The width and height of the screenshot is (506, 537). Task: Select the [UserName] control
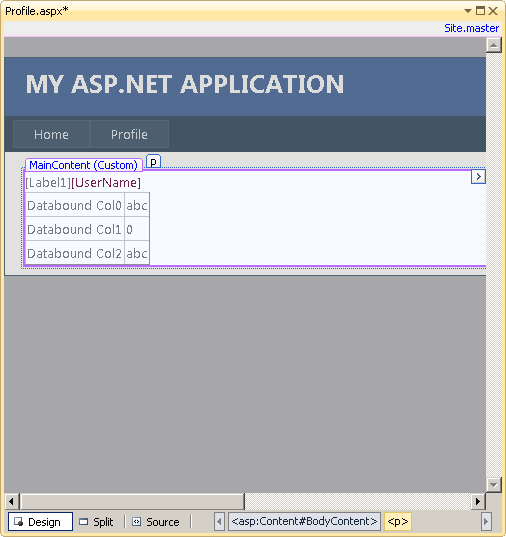coord(106,183)
